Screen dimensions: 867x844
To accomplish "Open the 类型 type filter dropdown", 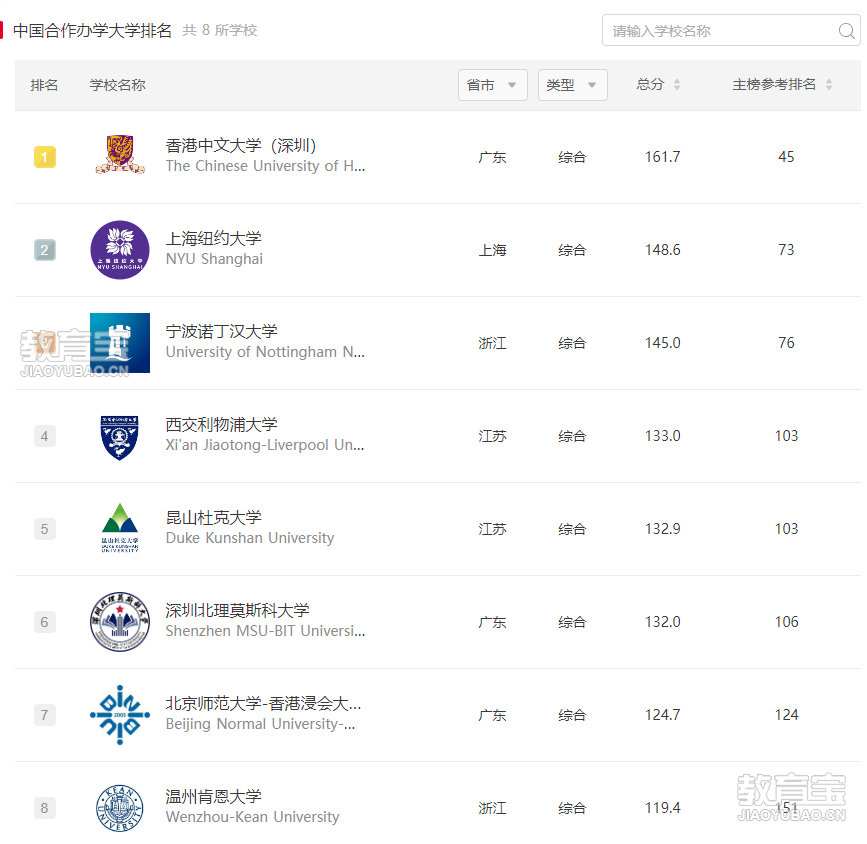I will (572, 85).
